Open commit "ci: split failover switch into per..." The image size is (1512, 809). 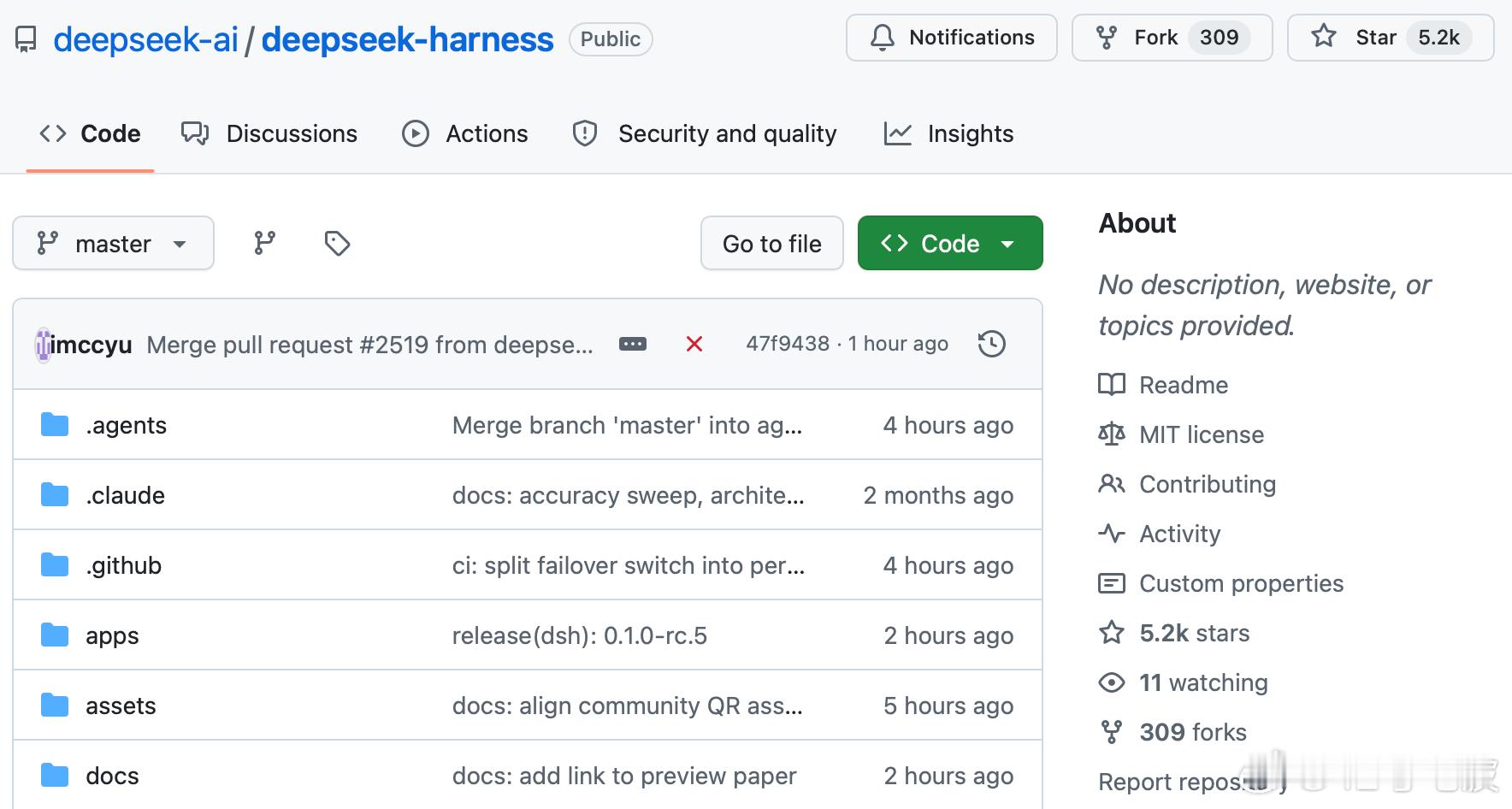(628, 565)
